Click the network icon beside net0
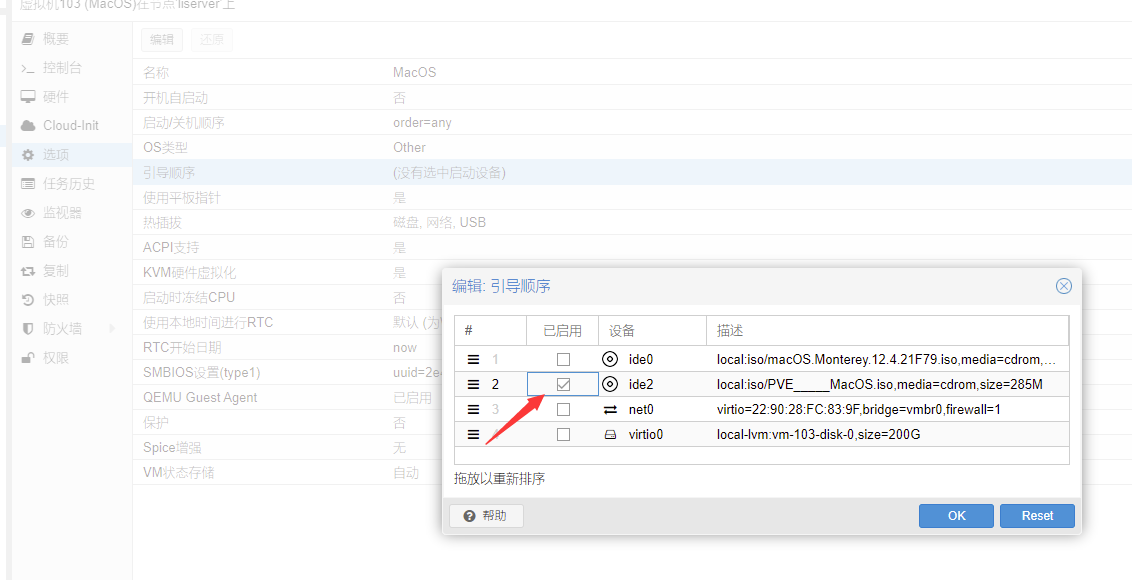The image size is (1132, 580). pyautogui.click(x=611, y=410)
